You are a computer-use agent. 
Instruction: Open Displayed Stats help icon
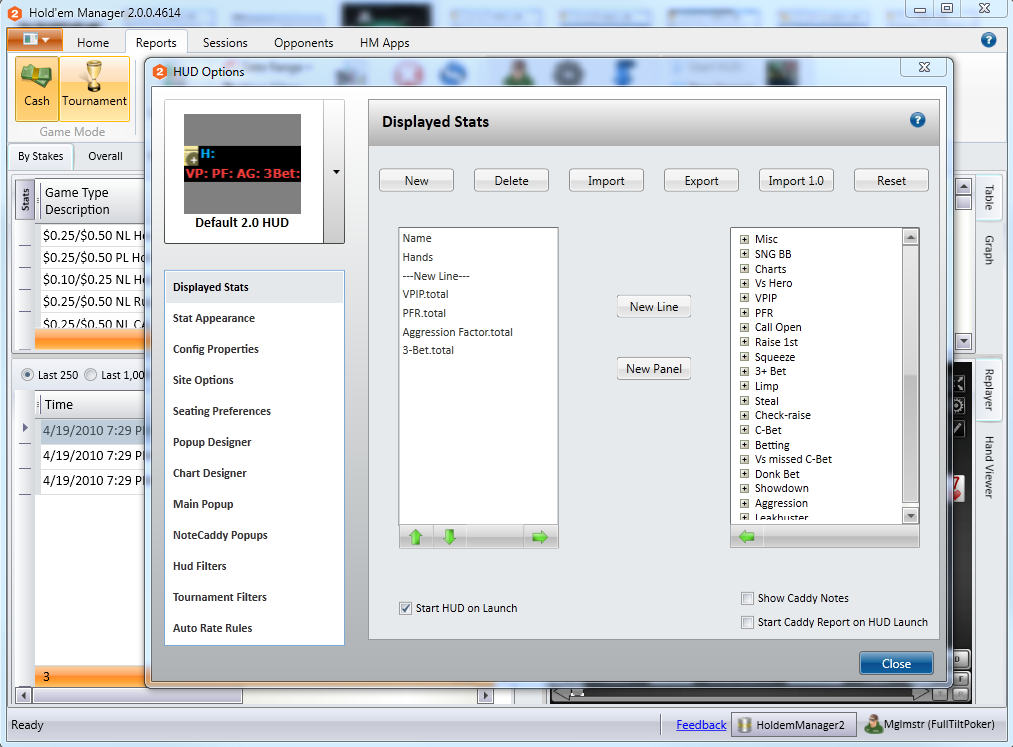[917, 120]
